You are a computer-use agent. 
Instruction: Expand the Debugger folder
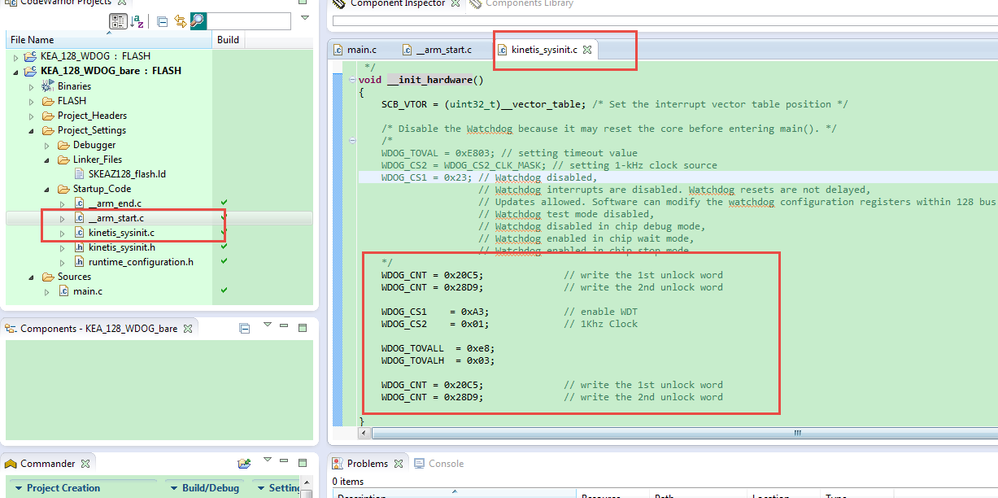tap(47, 145)
